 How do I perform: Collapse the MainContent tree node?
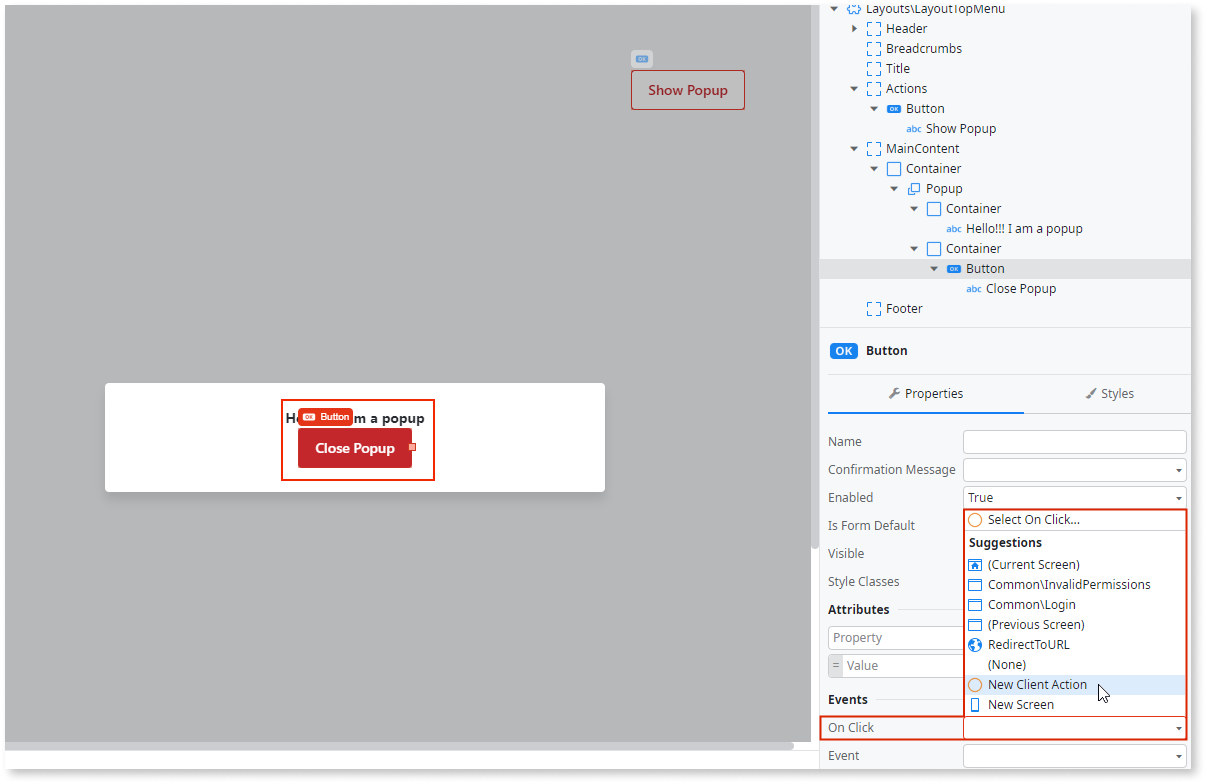click(x=854, y=148)
